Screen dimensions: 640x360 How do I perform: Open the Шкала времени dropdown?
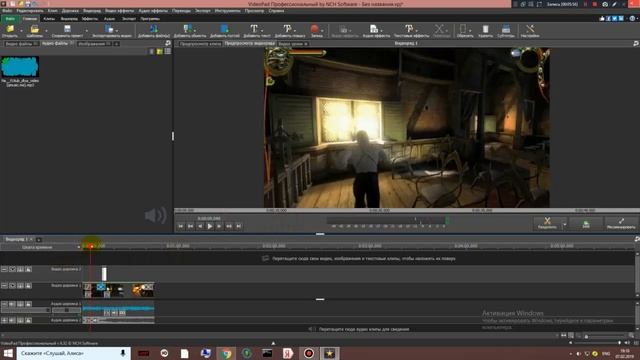click(78, 247)
